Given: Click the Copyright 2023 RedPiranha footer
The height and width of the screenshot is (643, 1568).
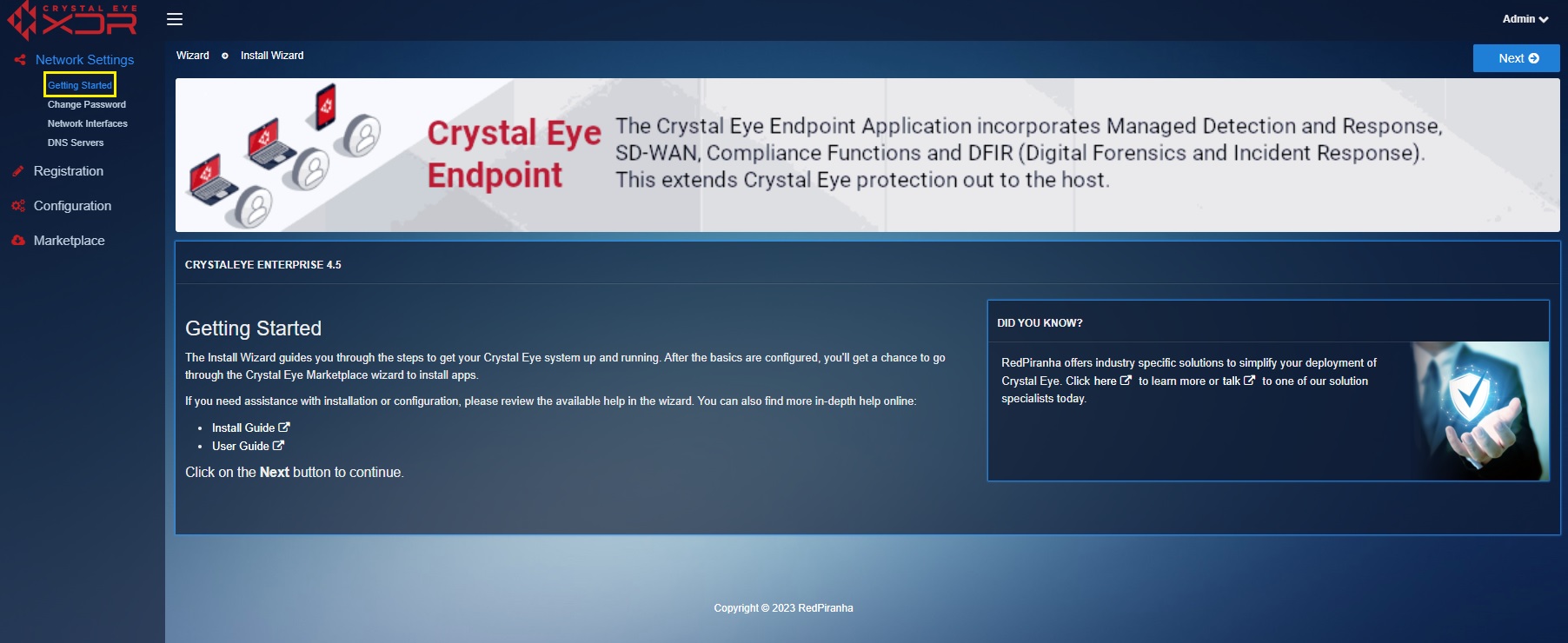Looking at the screenshot, I should 783,608.
